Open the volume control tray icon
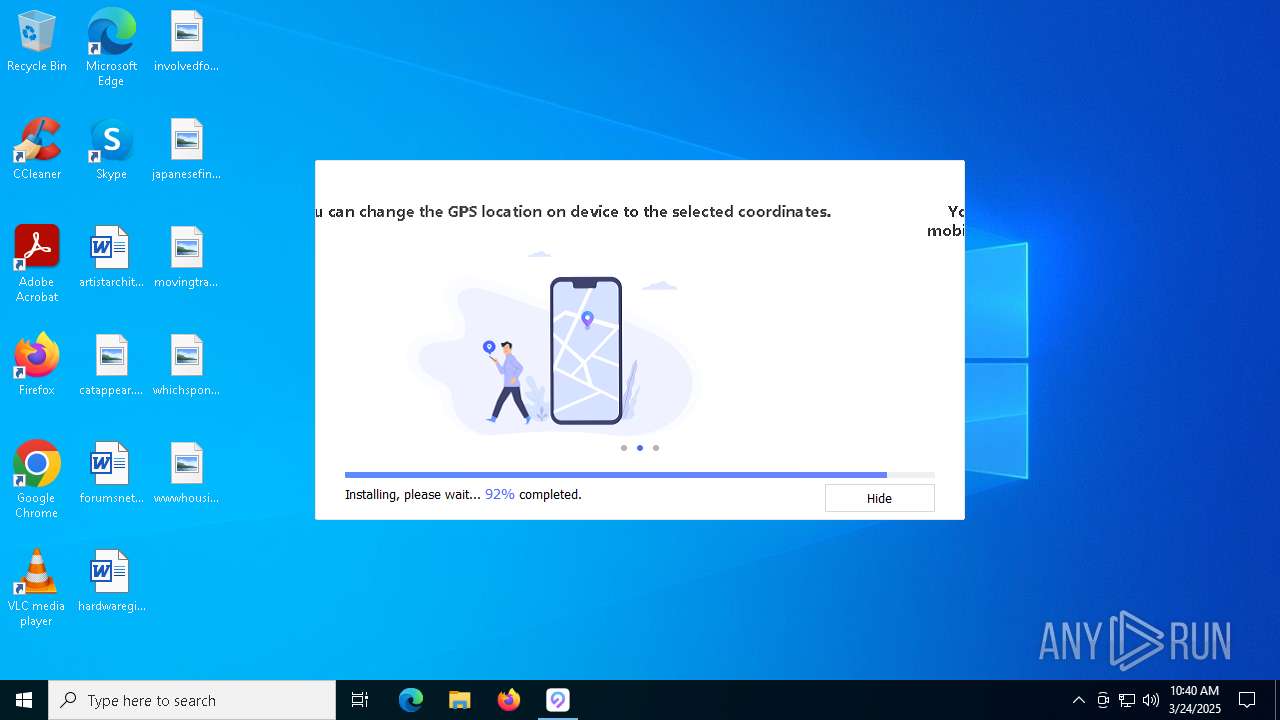This screenshot has height=720, width=1280. [1151, 700]
